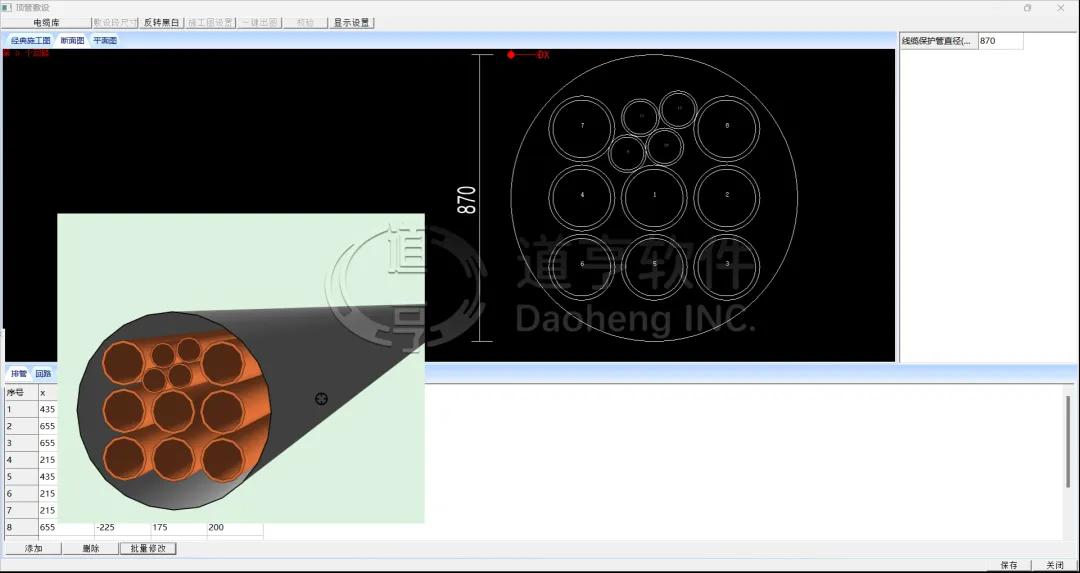
Task: Select pipe circle number 7 in section view
Action: tap(582, 126)
